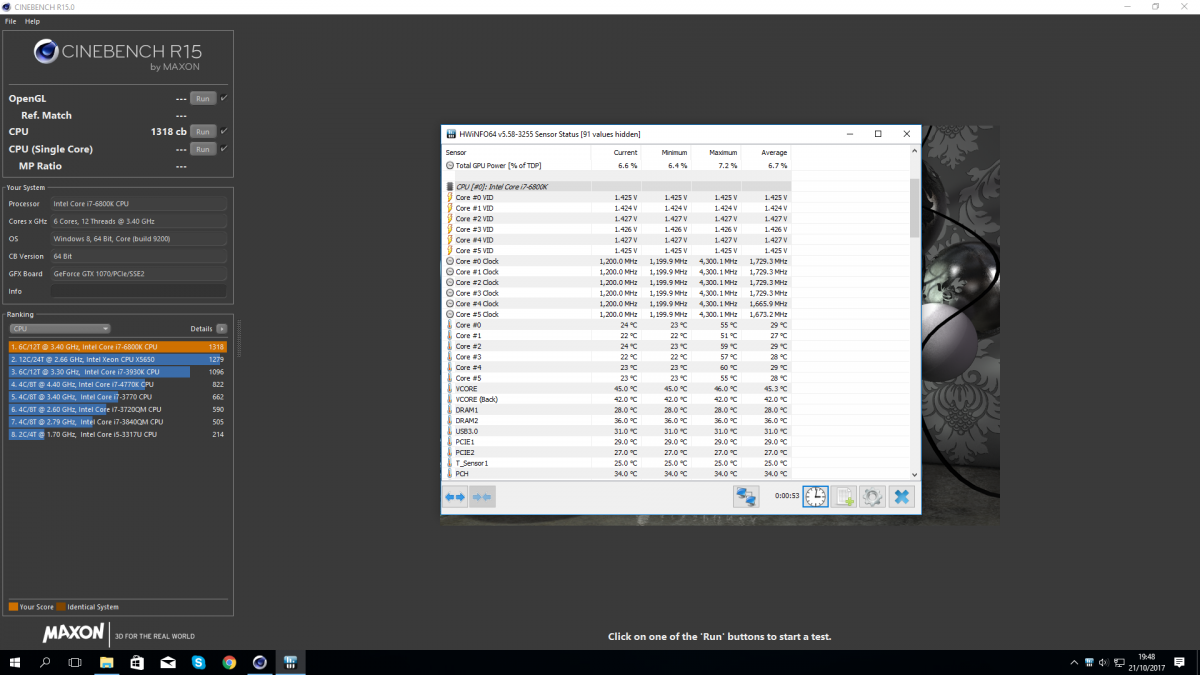Select the T_Sensor1 row
Viewport: 1200px width, 675px height.
tap(617, 463)
